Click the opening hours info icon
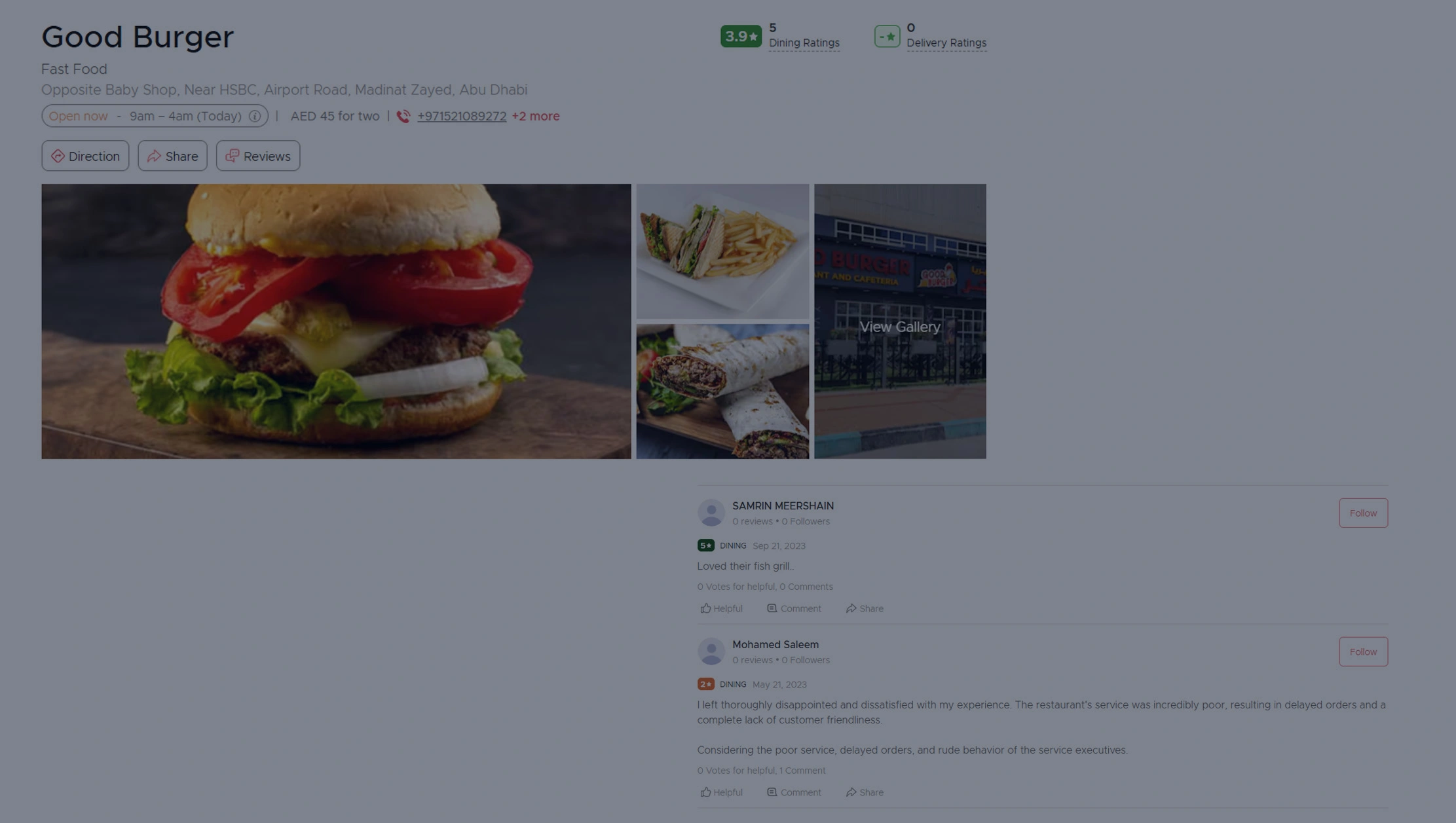This screenshot has width=1456, height=823. 255,116
